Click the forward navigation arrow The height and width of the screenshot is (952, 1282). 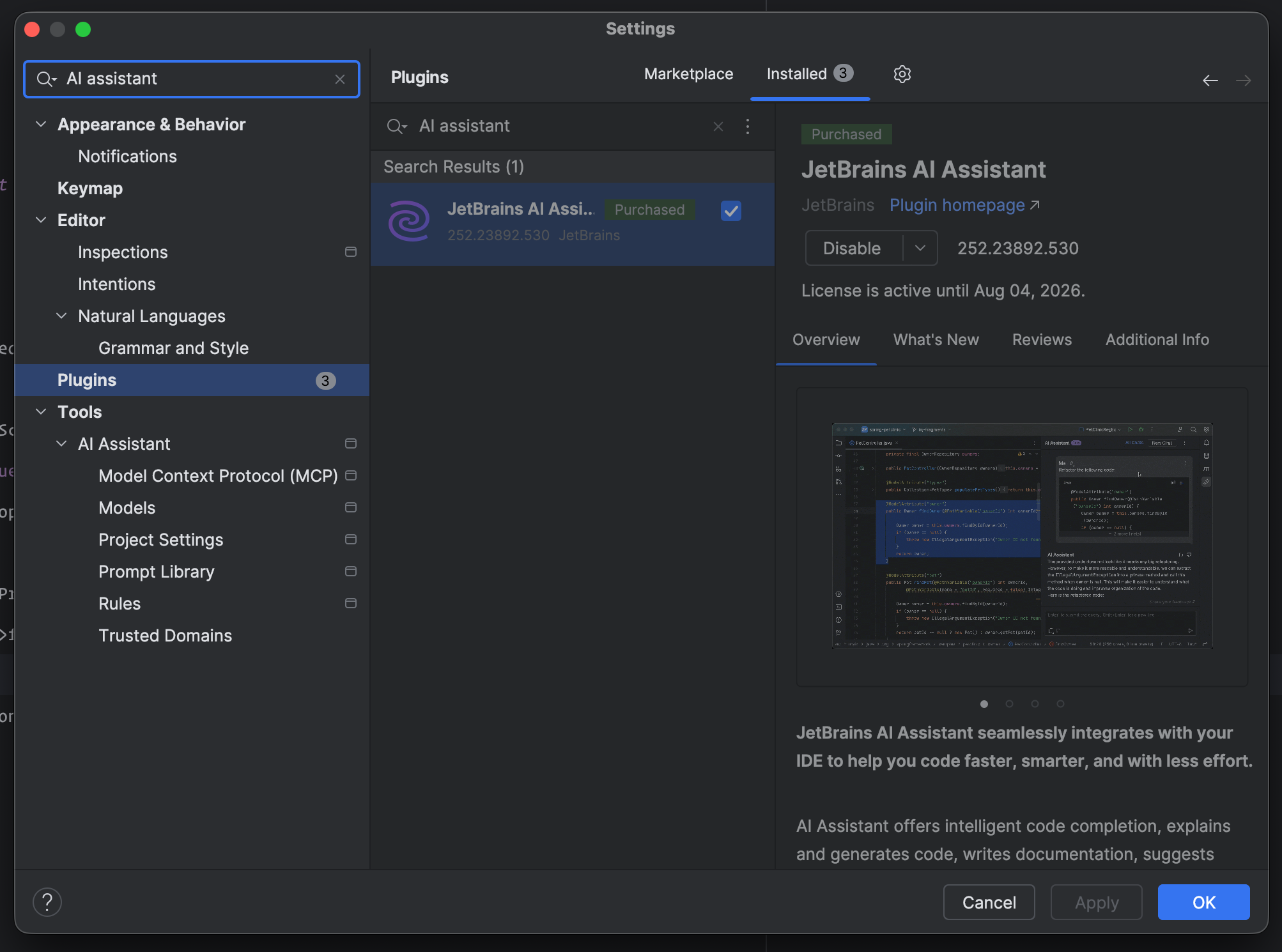click(x=1243, y=81)
